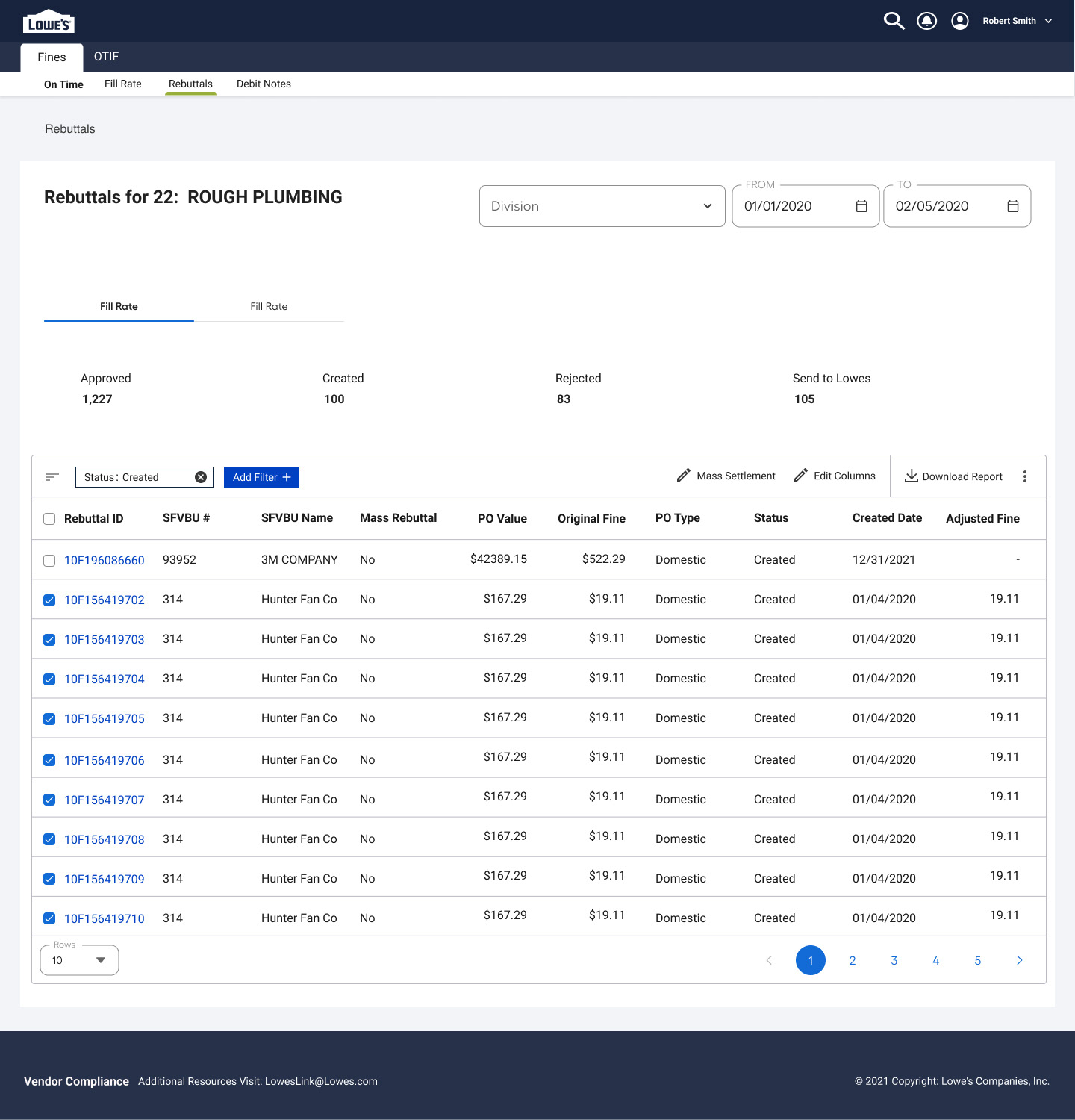
Task: Open the Division dropdown
Action: [602, 206]
